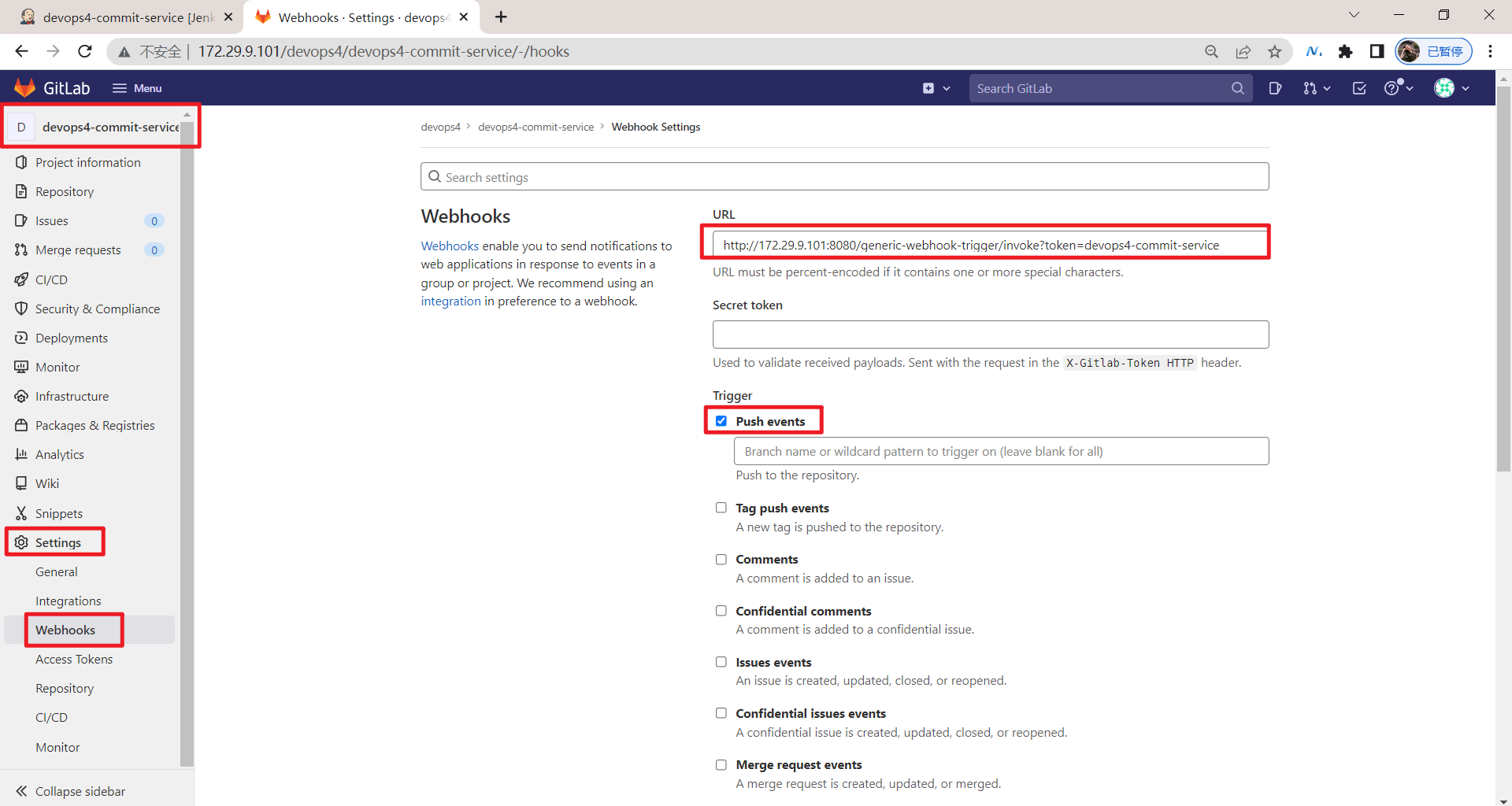Screen dimensions: 1512x806
Task: Enable Confidential issues events checkbox
Action: [x=721, y=713]
